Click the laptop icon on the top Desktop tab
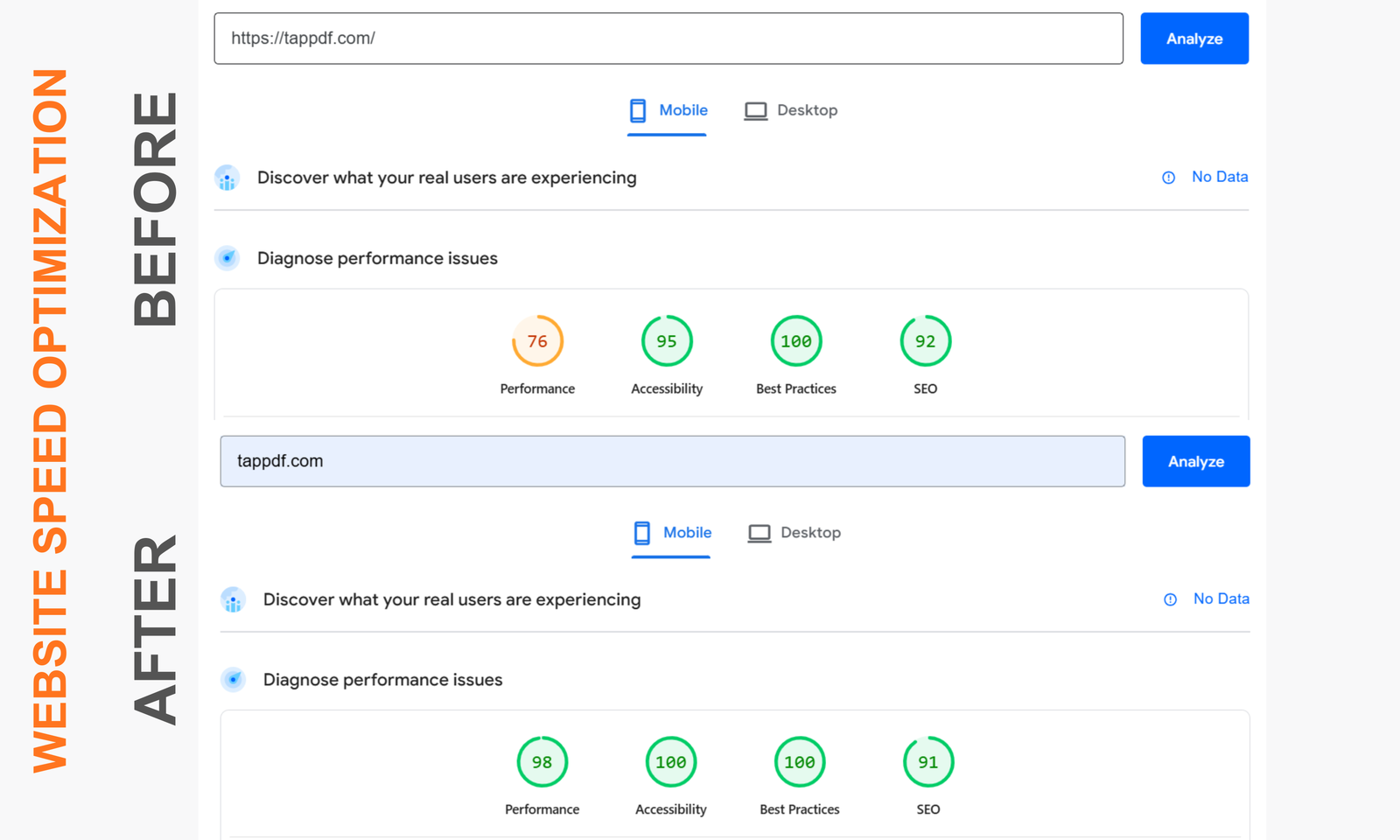This screenshot has width=1400, height=840. 754,110
